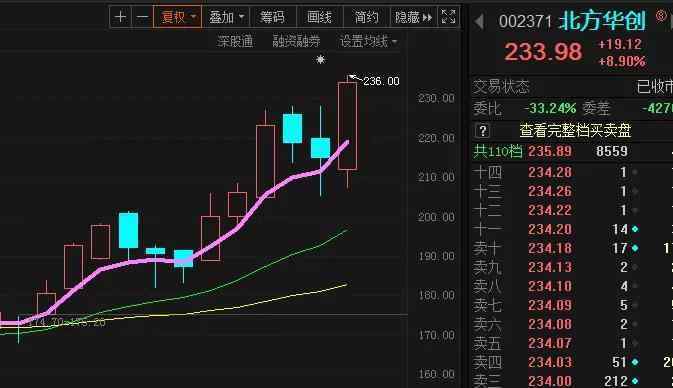
Task: Click the plus zoom-in chart icon
Action: coord(121,17)
